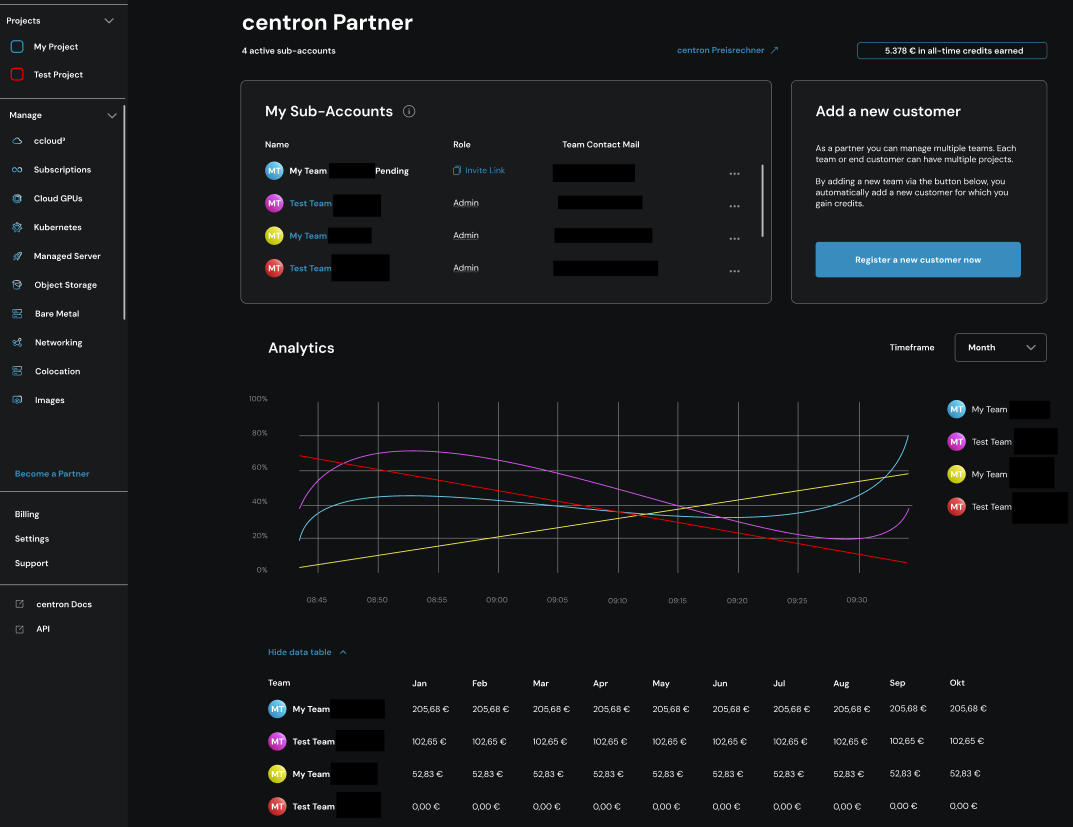The image size is (1073, 827).
Task: Click the Colocation rack icon
Action: click(x=17, y=371)
